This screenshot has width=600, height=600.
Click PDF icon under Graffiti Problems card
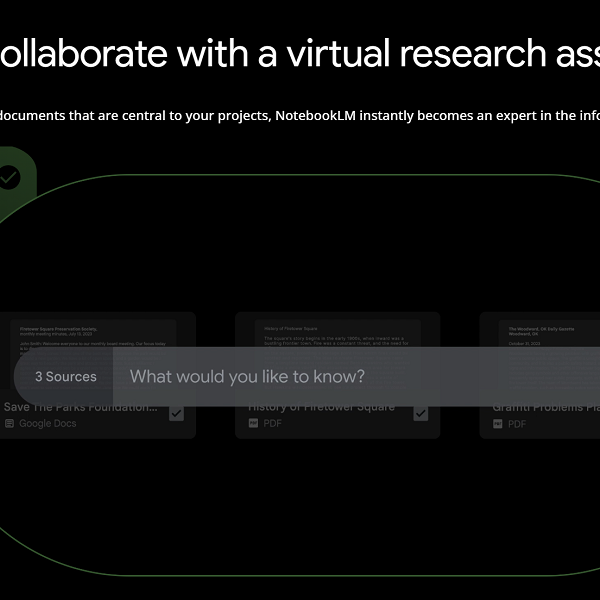tap(497, 424)
